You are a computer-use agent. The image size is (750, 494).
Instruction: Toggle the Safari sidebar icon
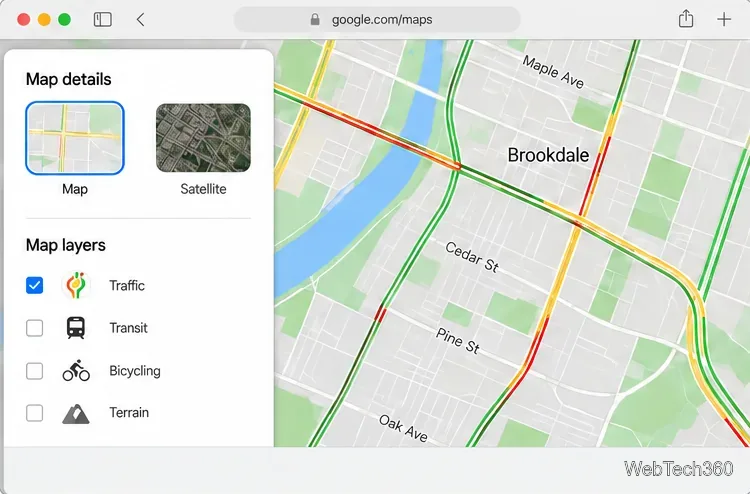102,20
